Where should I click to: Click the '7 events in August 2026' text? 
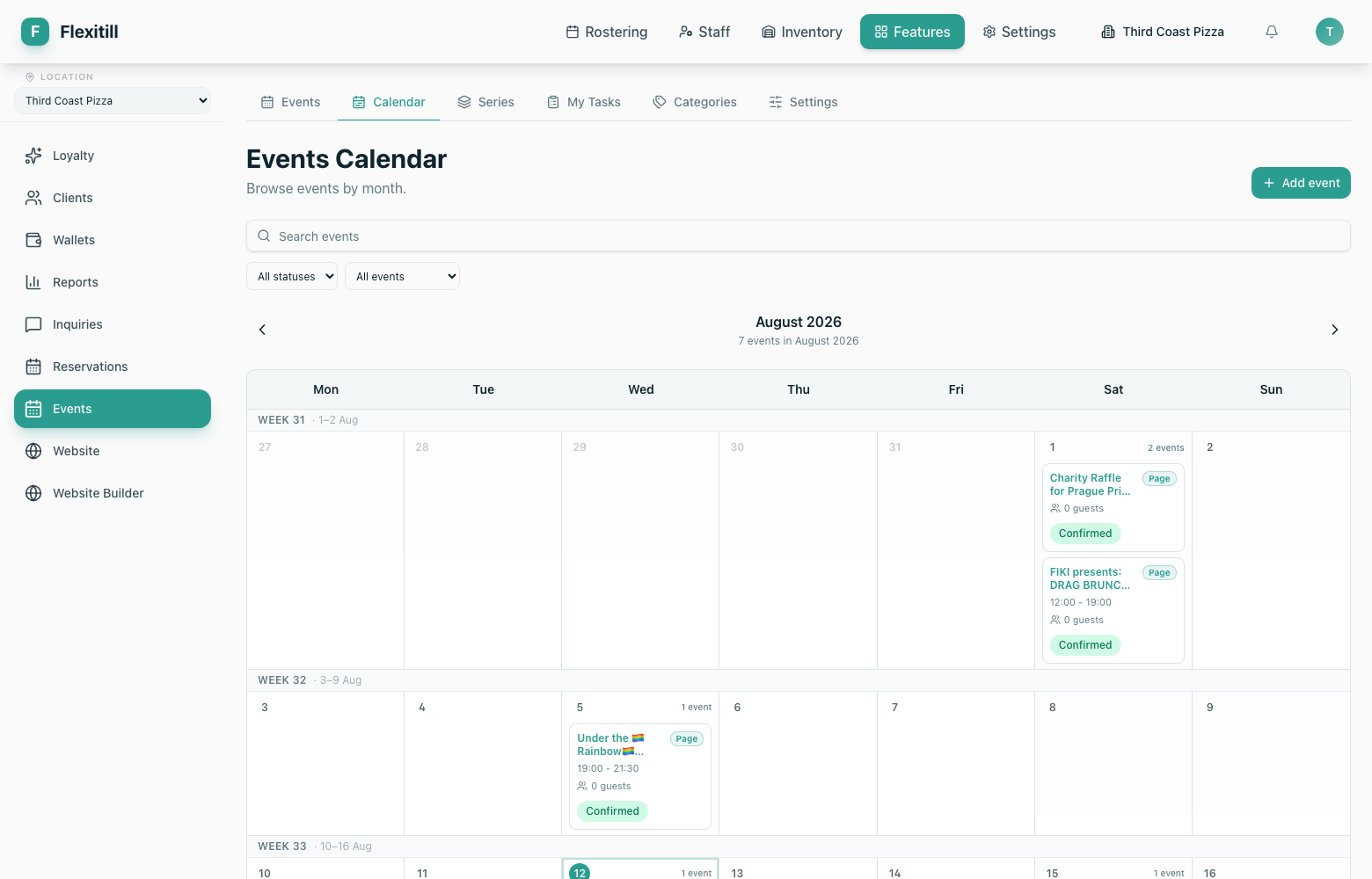[799, 341]
